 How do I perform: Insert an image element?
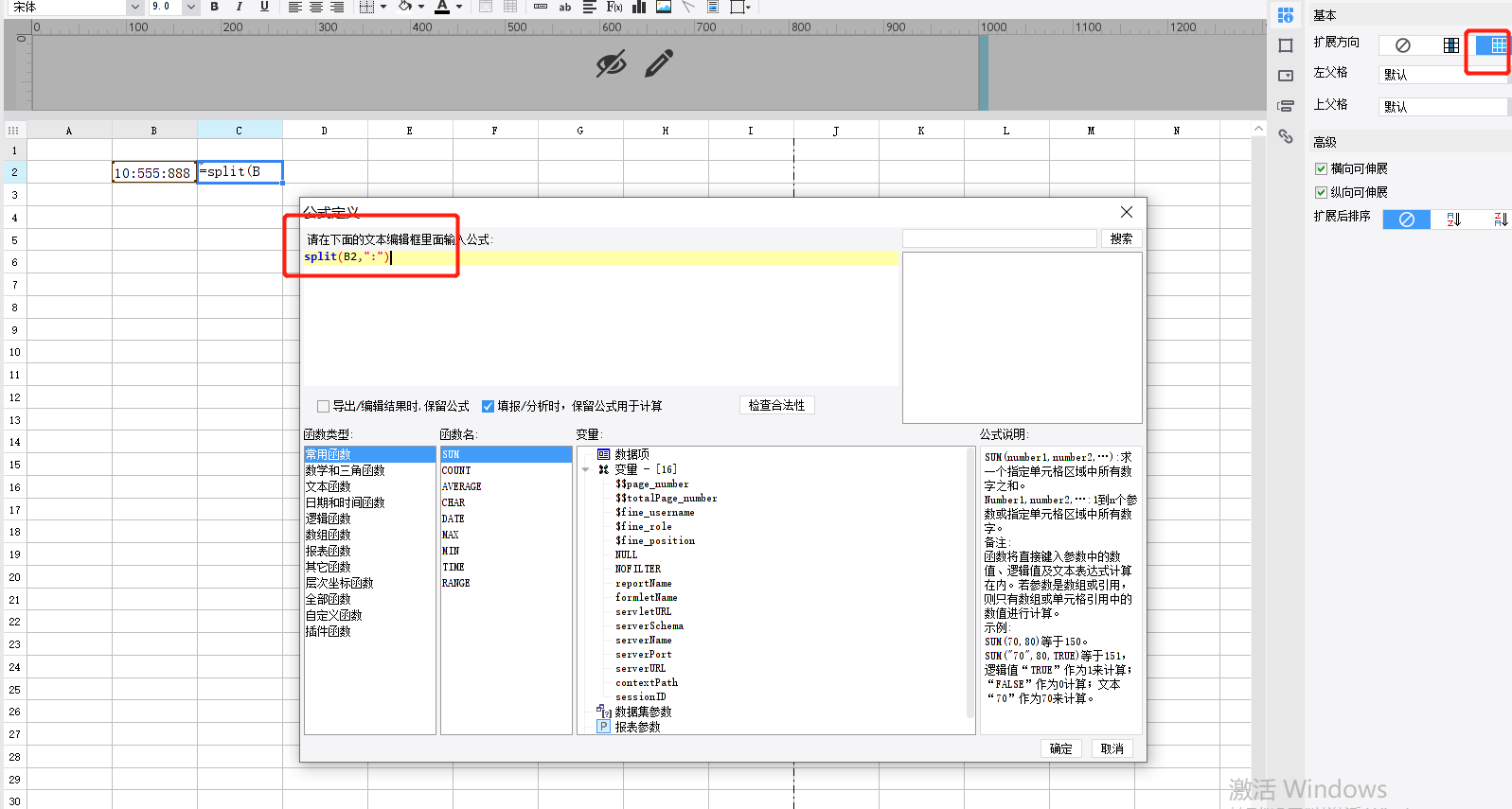[x=664, y=7]
